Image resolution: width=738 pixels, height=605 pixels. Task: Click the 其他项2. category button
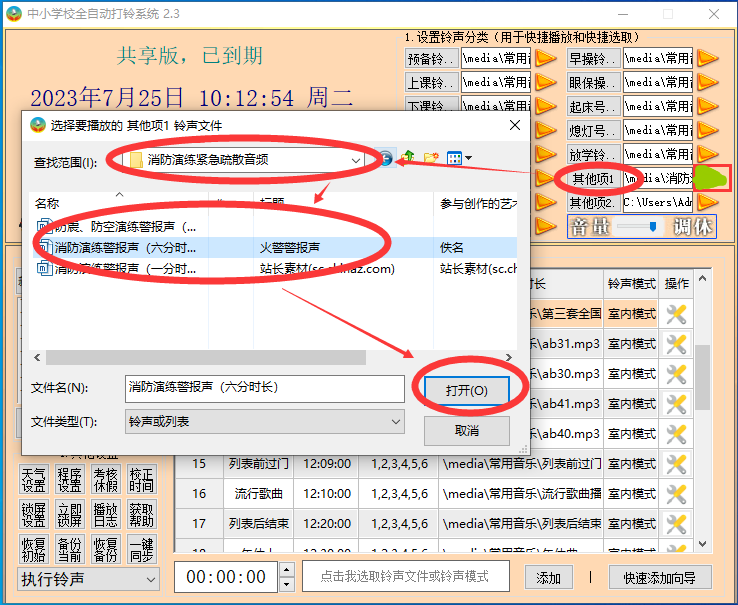pyautogui.click(x=593, y=203)
